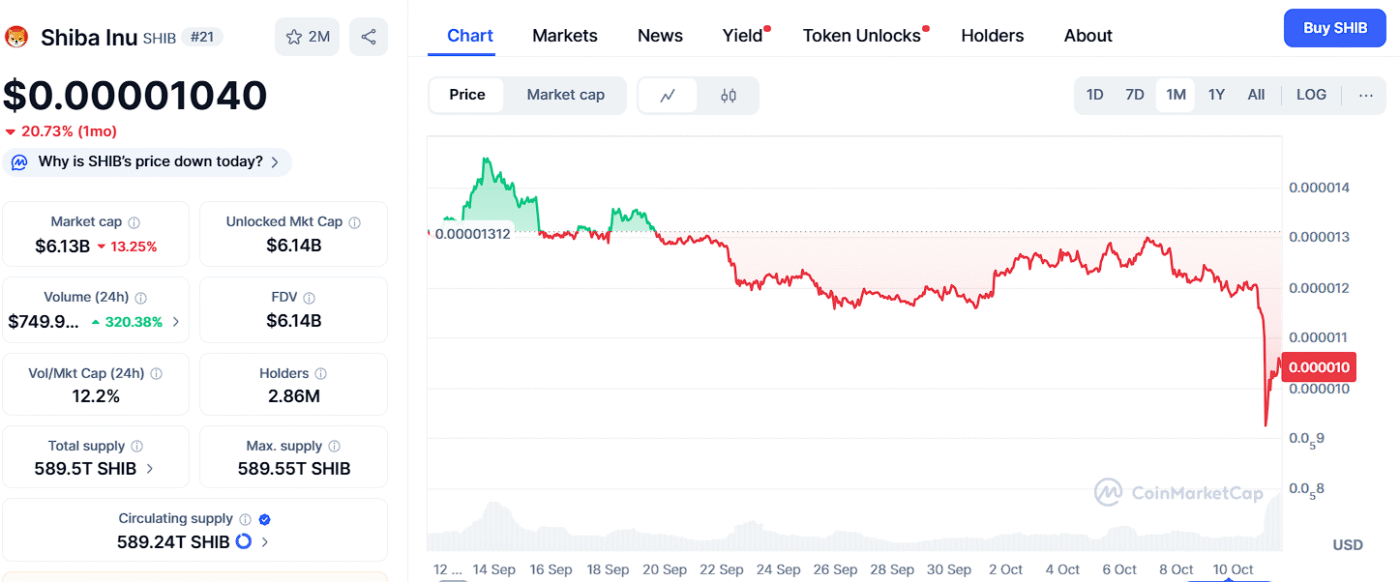Click the Shiba Inu coin logo

(17, 37)
